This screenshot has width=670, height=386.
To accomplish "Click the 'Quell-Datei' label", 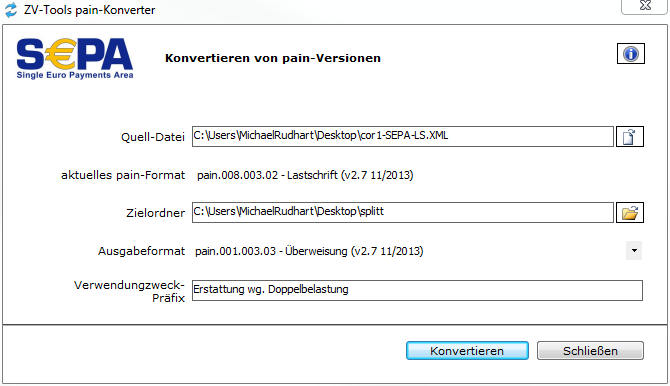I will (x=153, y=137).
